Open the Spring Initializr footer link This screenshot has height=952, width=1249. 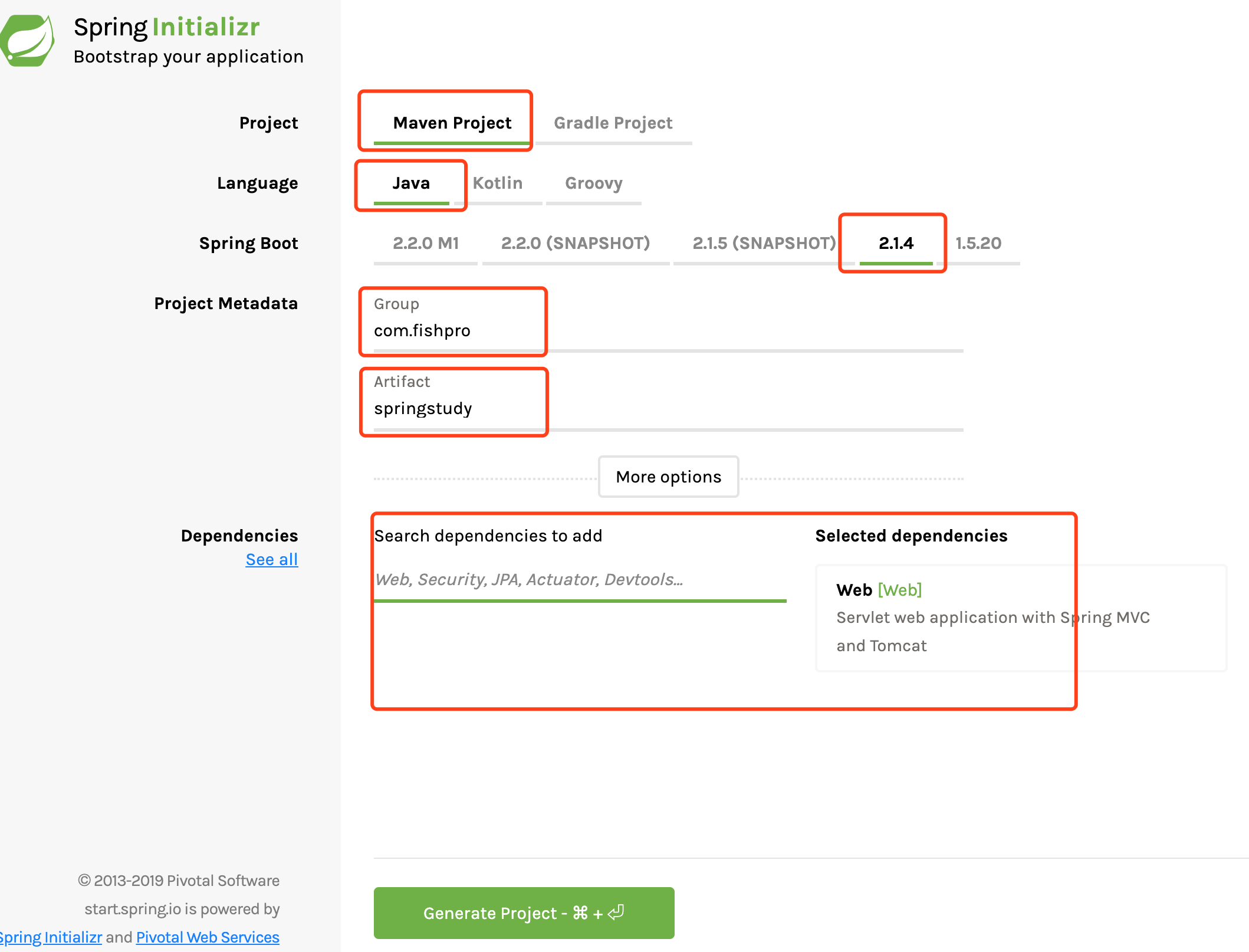(x=51, y=937)
